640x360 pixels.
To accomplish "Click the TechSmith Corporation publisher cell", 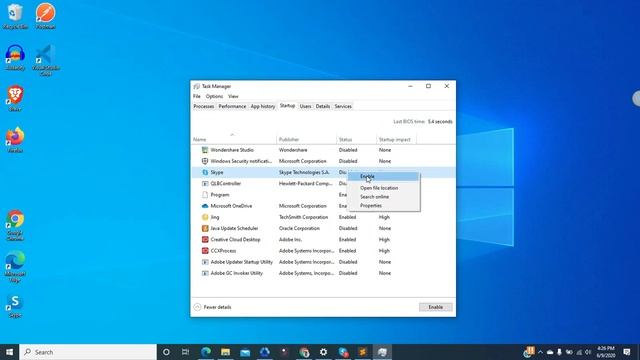I will 303,217.
